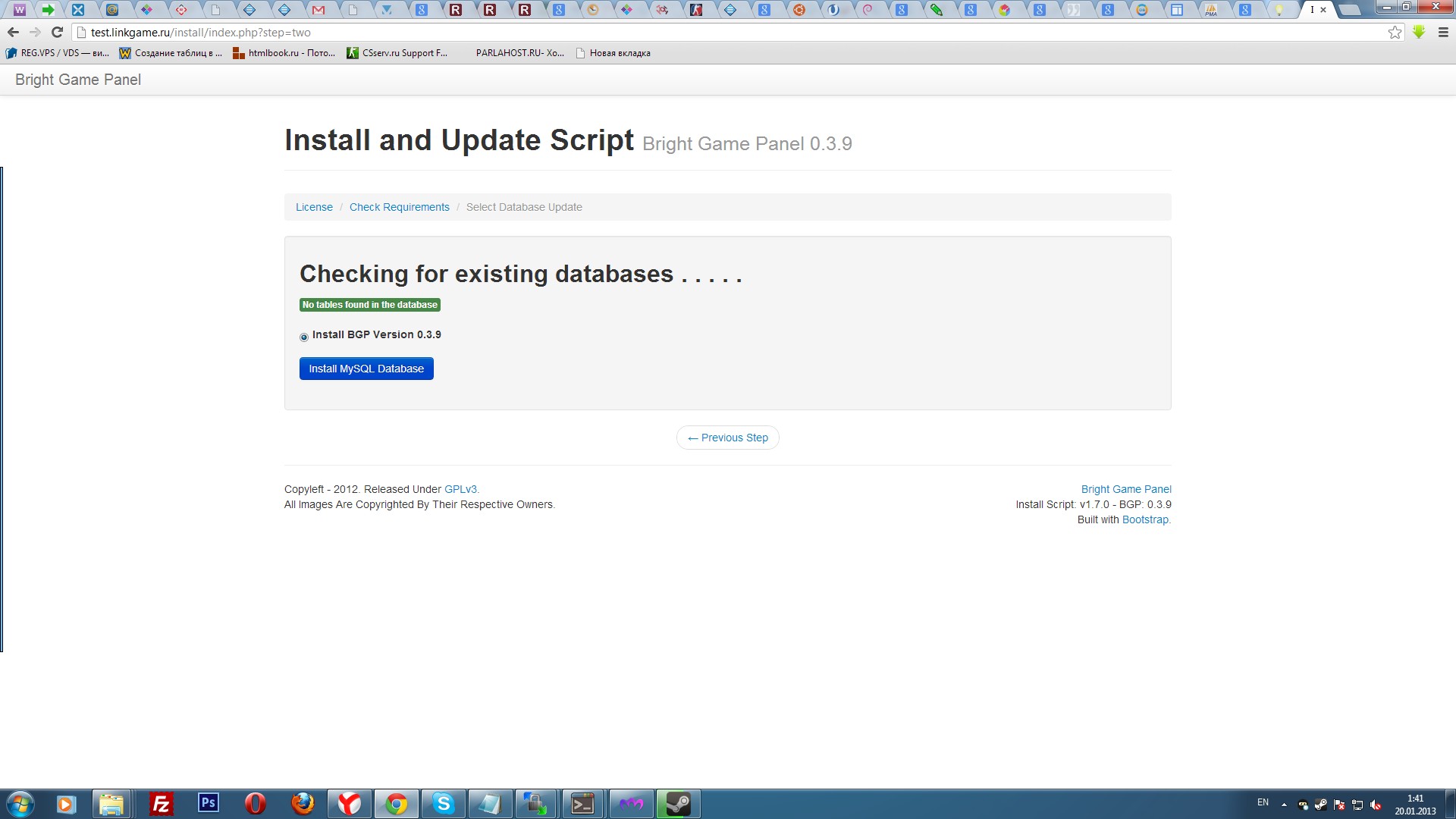This screenshot has width=1456, height=819.
Task: Click the 'Select Database Update' breadcrumb text
Action: click(x=524, y=207)
